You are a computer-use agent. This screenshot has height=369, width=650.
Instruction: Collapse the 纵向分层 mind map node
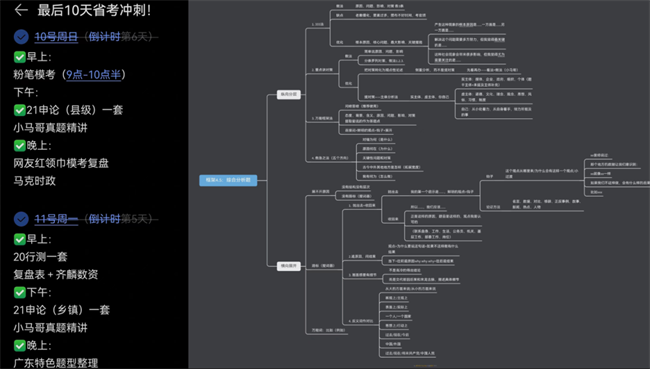[289, 95]
